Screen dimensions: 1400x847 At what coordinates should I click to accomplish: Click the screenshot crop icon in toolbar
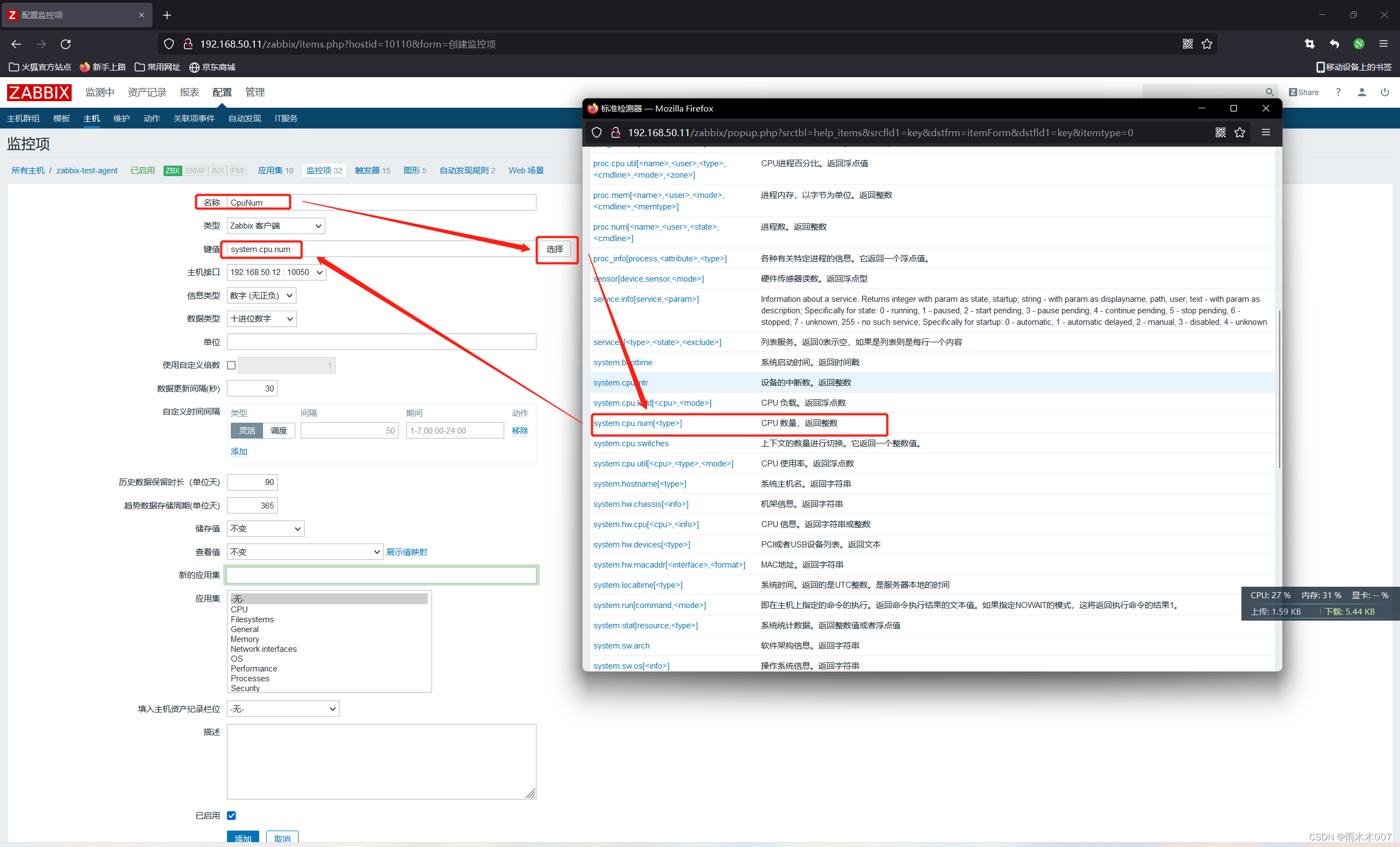point(1310,44)
